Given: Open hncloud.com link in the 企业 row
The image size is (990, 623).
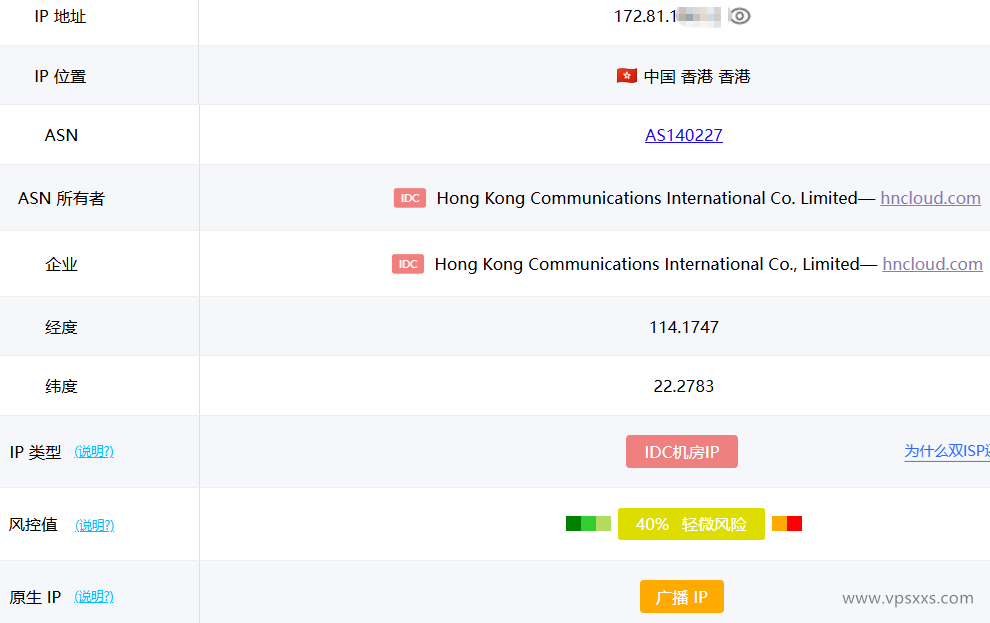Looking at the screenshot, I should 933,264.
